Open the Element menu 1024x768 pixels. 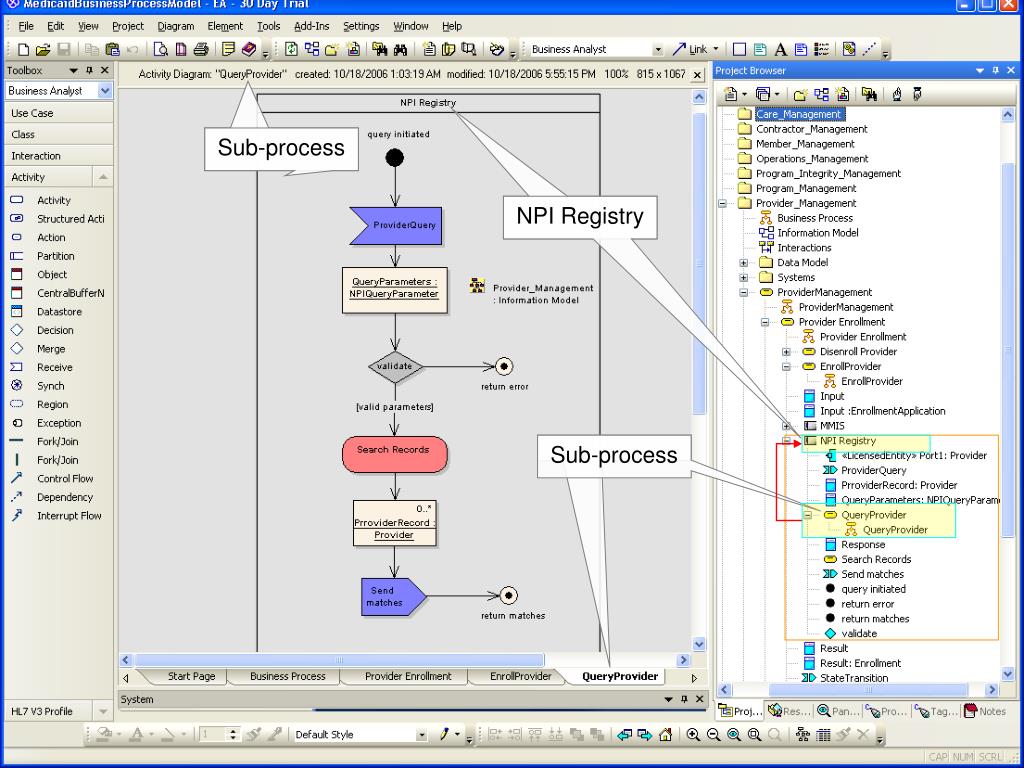click(225, 26)
